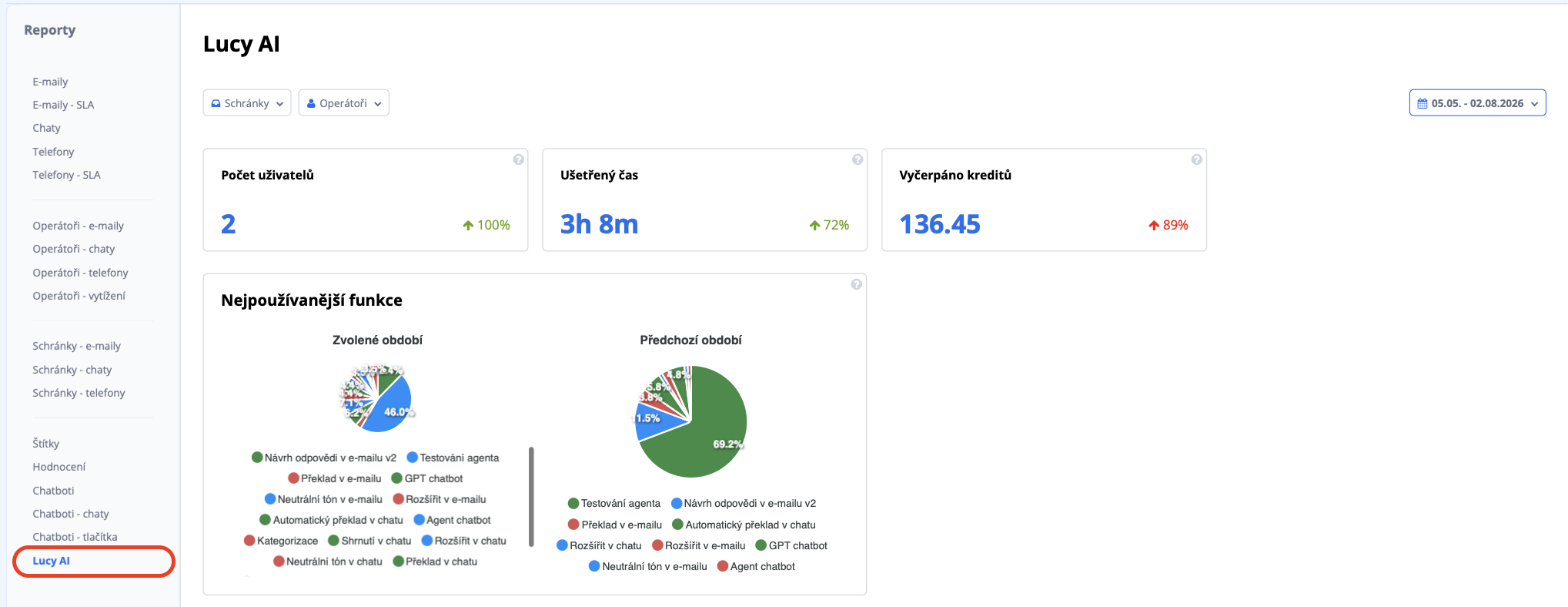Click the person icon on Operátoři filter
1568x607 pixels.
pos(311,103)
